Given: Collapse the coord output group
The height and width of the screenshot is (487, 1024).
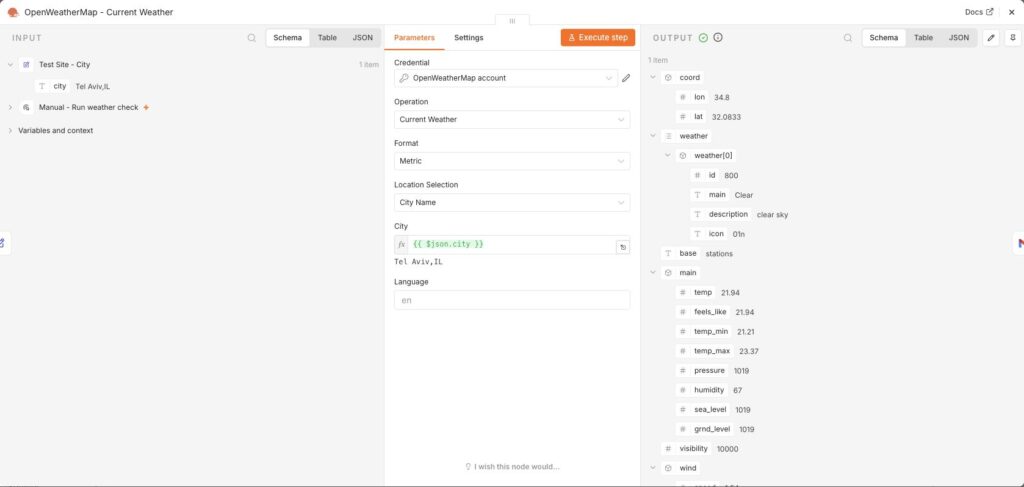Looking at the screenshot, I should point(653,77).
